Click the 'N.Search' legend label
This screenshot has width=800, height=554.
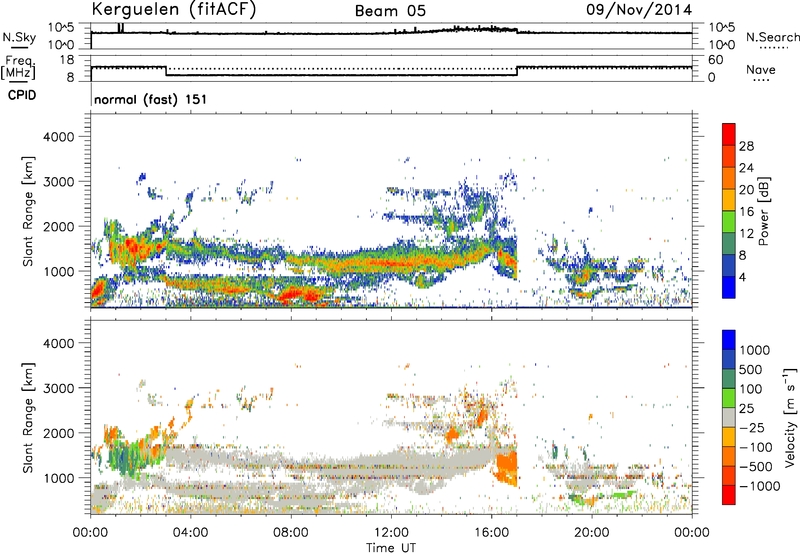click(x=772, y=37)
